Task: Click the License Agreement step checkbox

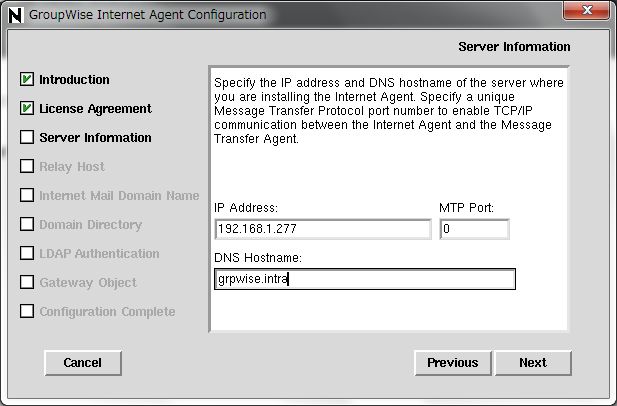Action: (x=27, y=108)
